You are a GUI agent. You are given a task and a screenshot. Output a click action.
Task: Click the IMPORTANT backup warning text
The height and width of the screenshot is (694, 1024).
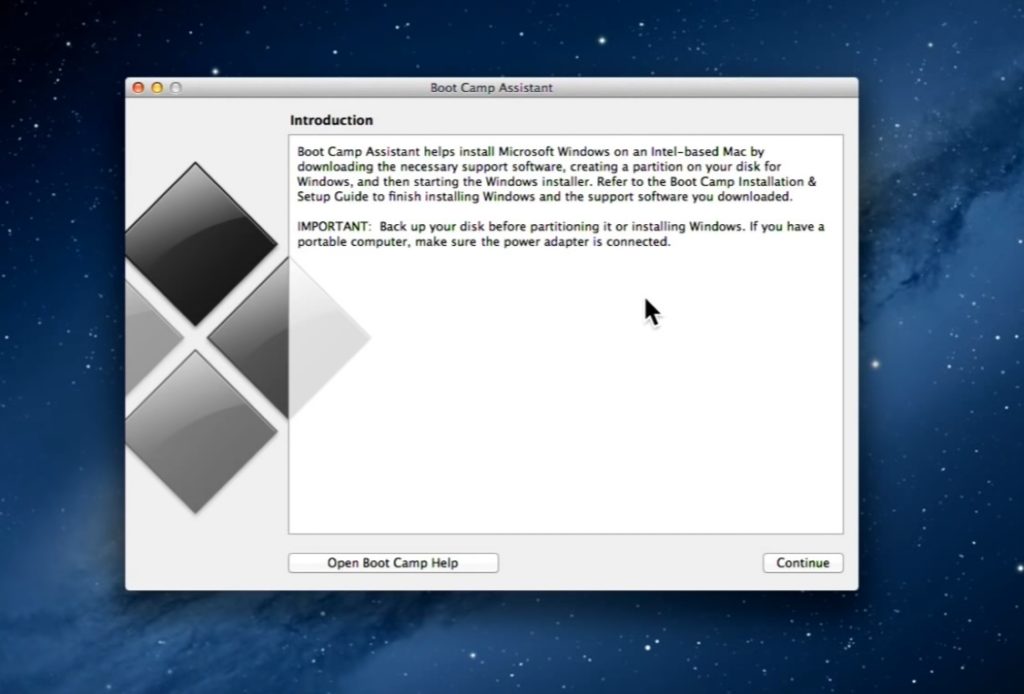click(x=560, y=234)
